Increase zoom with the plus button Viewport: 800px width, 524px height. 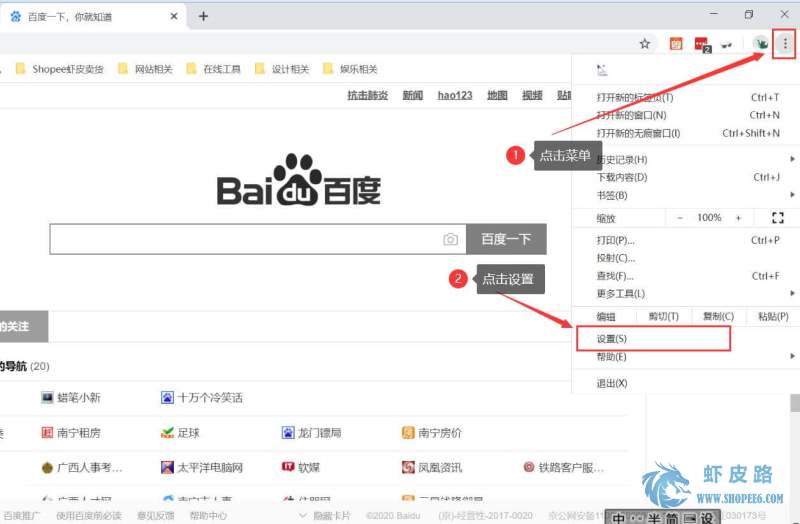click(x=738, y=218)
